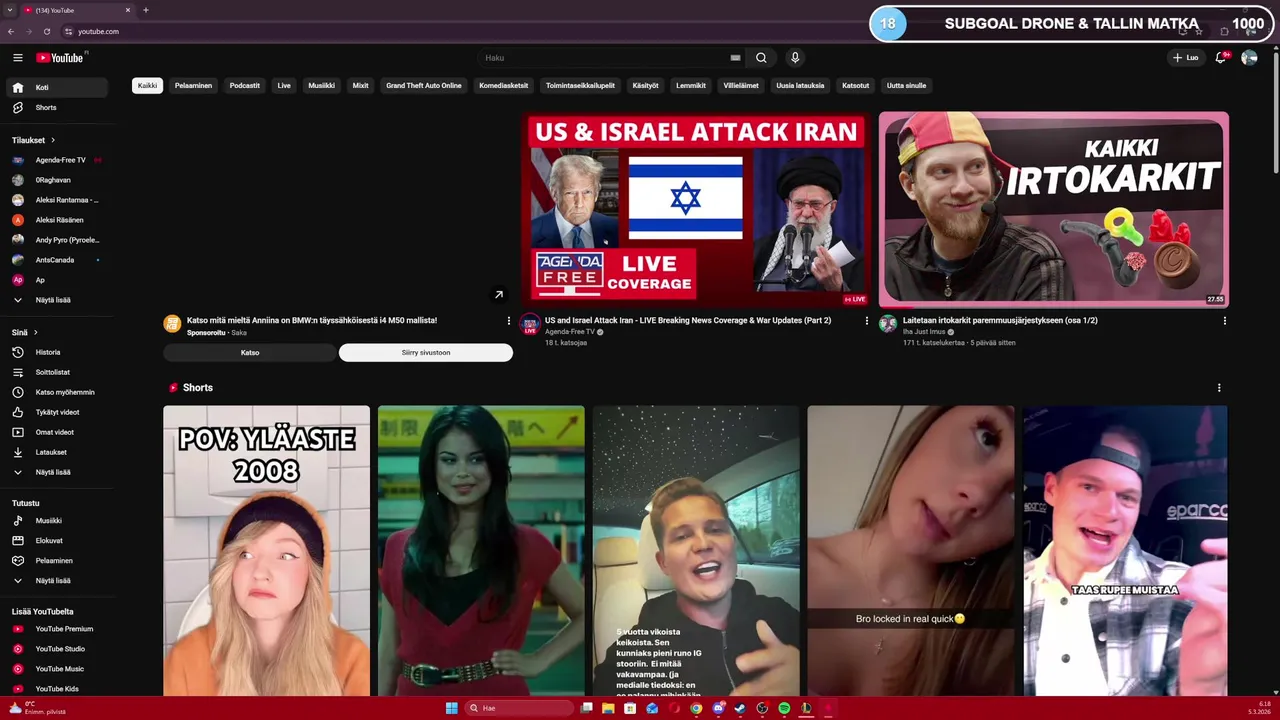Reload the page in browser toolbar
The image size is (1280, 720).
tap(47, 31)
